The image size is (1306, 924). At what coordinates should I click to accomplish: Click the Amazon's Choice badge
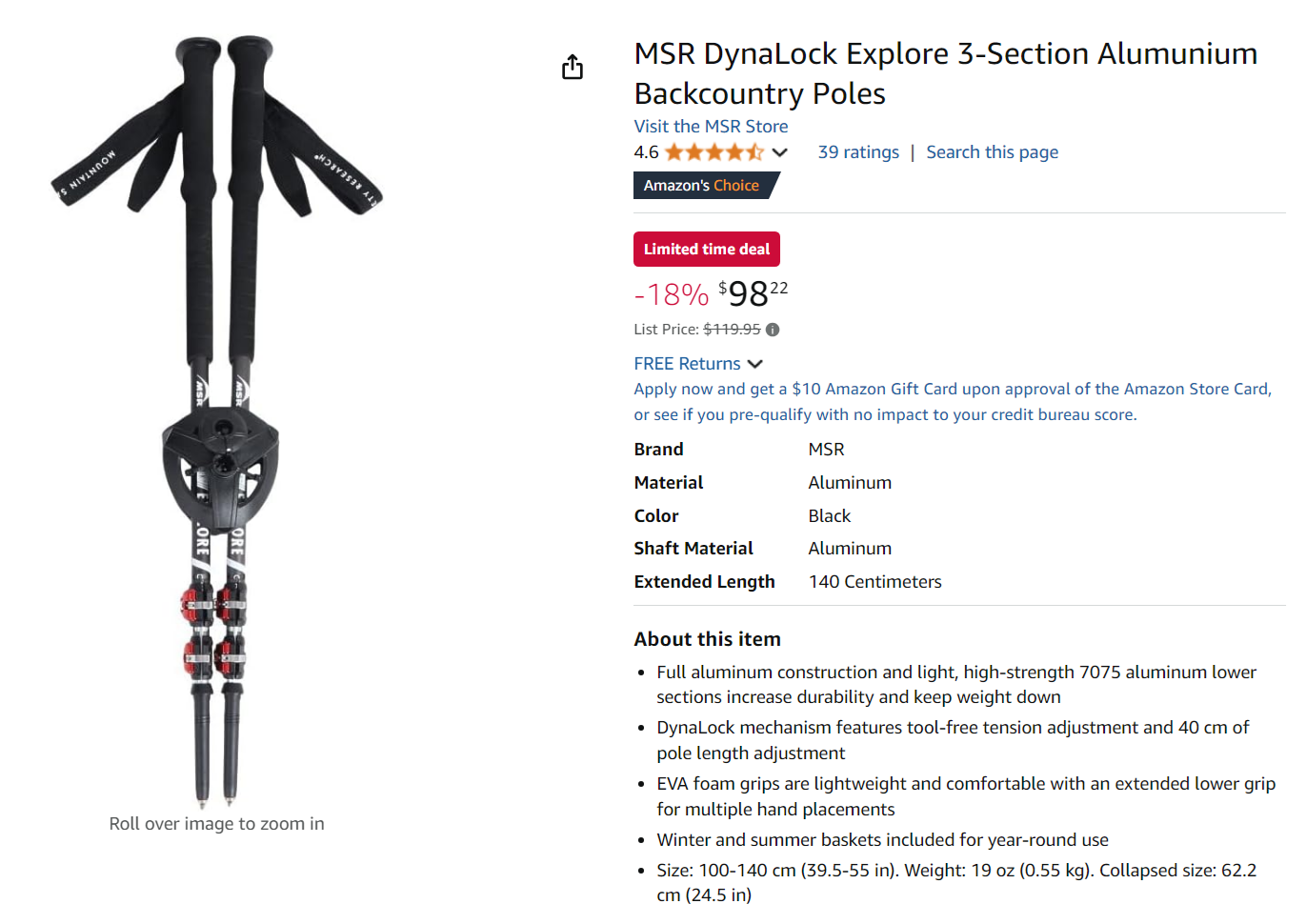[705, 186]
